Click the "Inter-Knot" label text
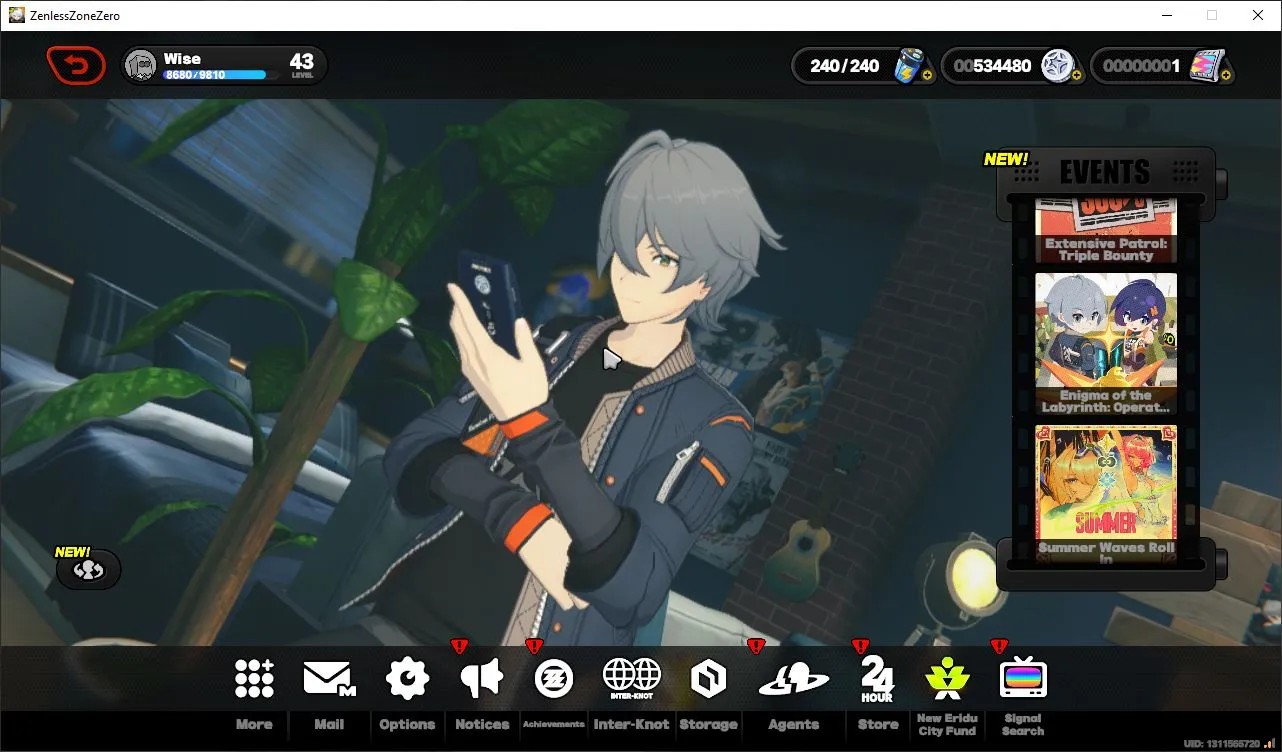The height and width of the screenshot is (752, 1282). click(x=632, y=724)
